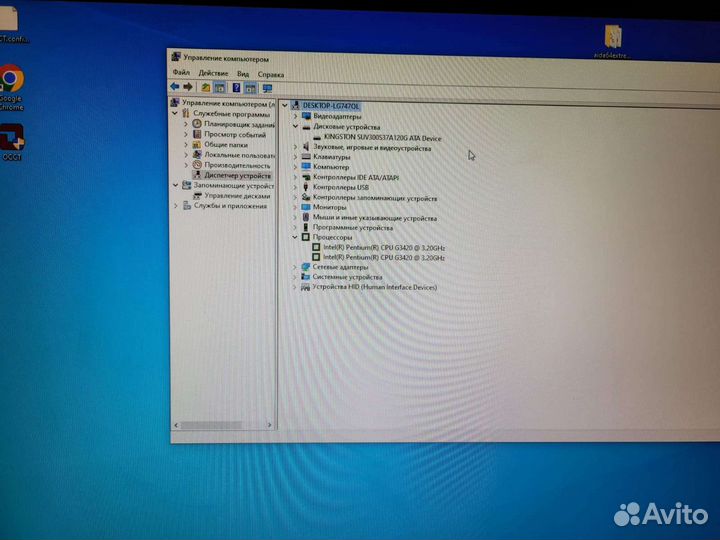
Task: Select the Программные устройства label
Action: pyautogui.click(x=353, y=227)
